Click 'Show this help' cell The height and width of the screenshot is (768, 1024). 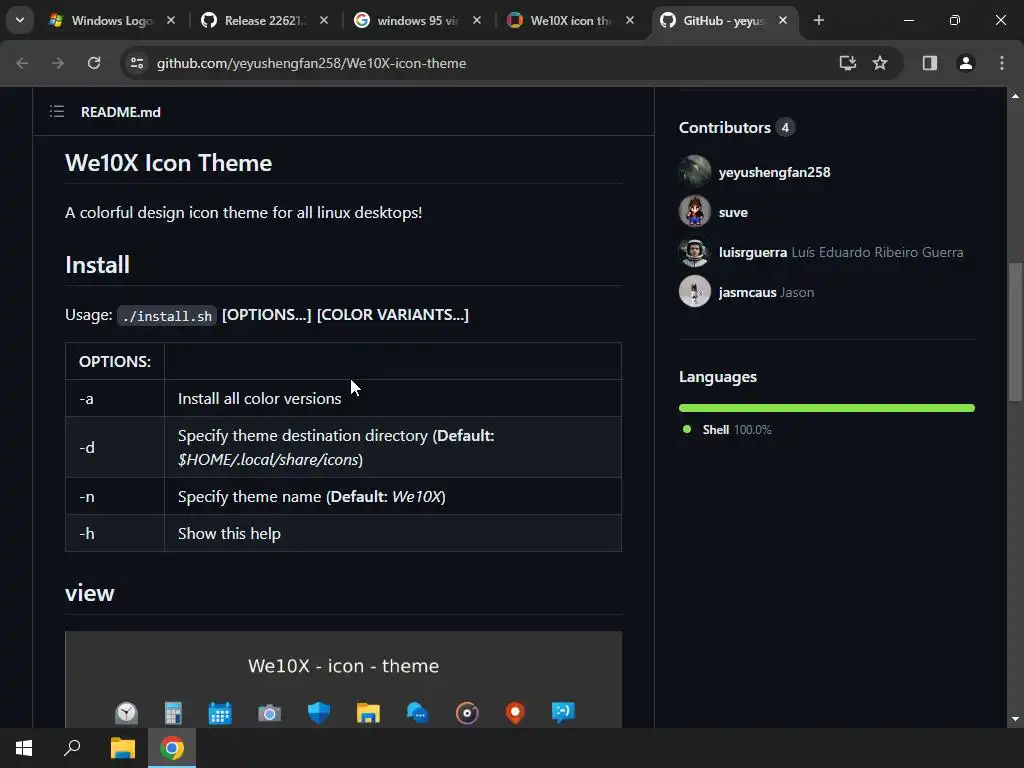pos(392,534)
